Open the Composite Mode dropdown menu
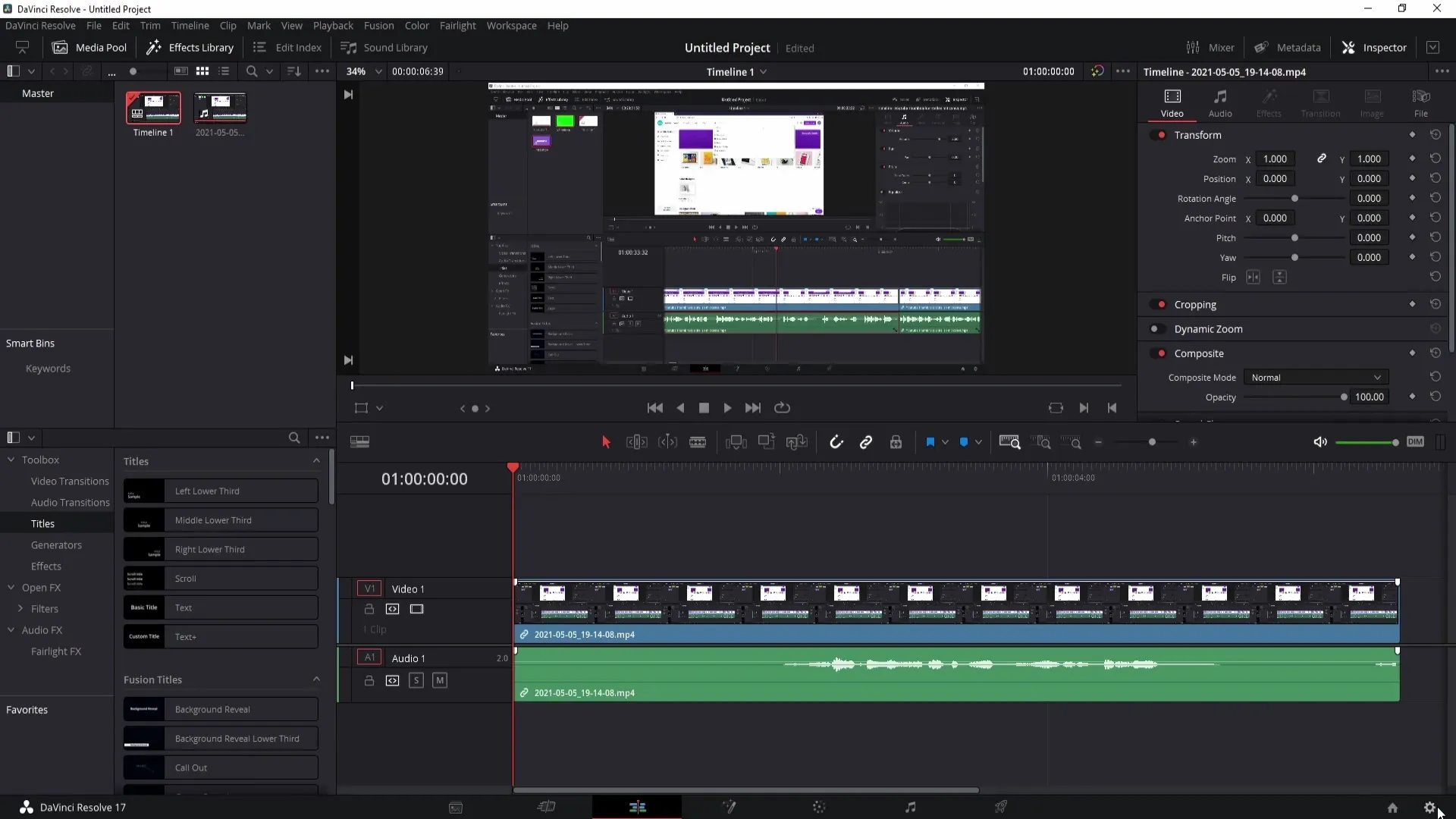Screen dimensions: 1456x819 pos(1316,377)
